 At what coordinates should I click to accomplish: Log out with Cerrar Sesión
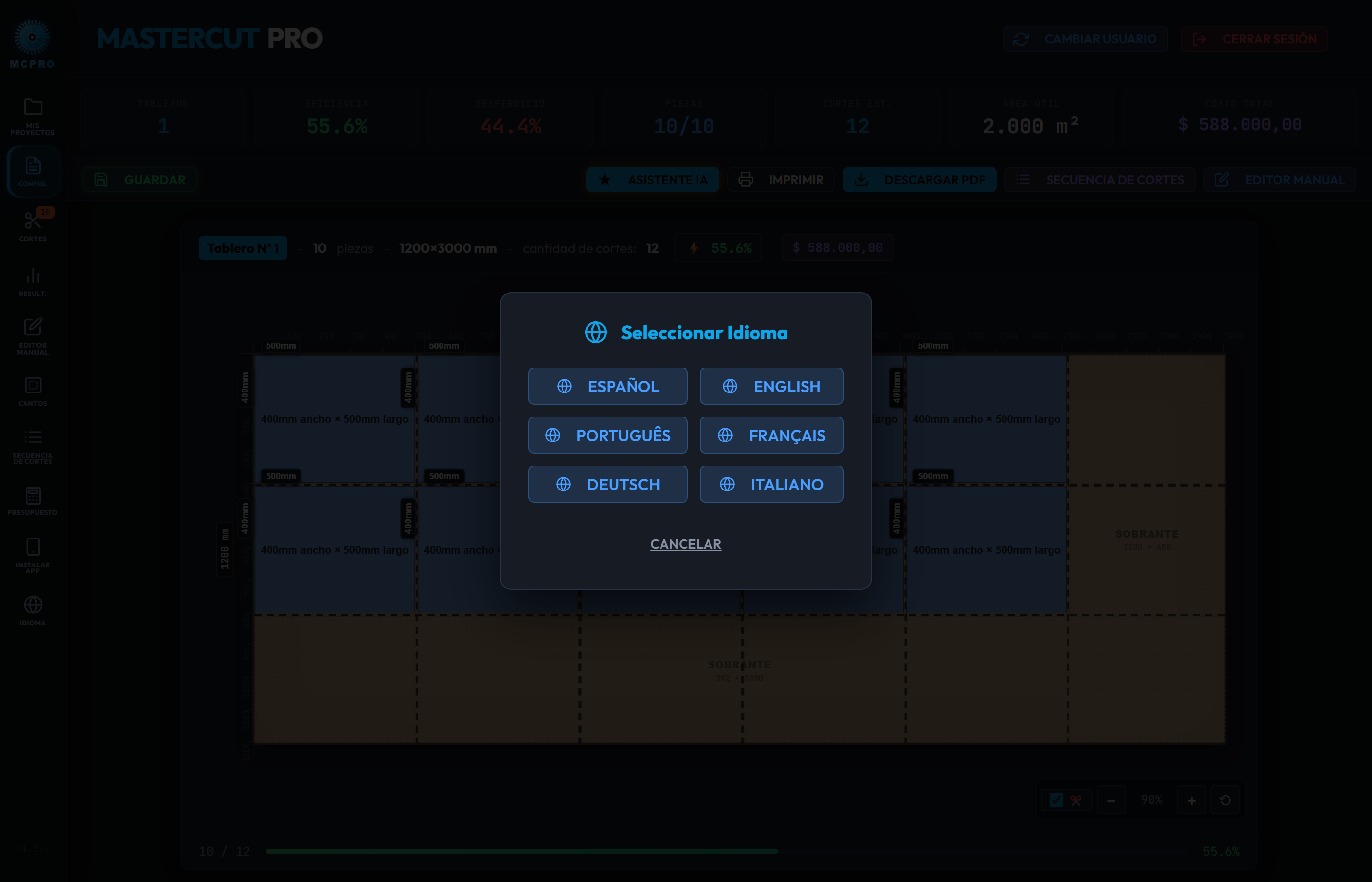click(1254, 39)
